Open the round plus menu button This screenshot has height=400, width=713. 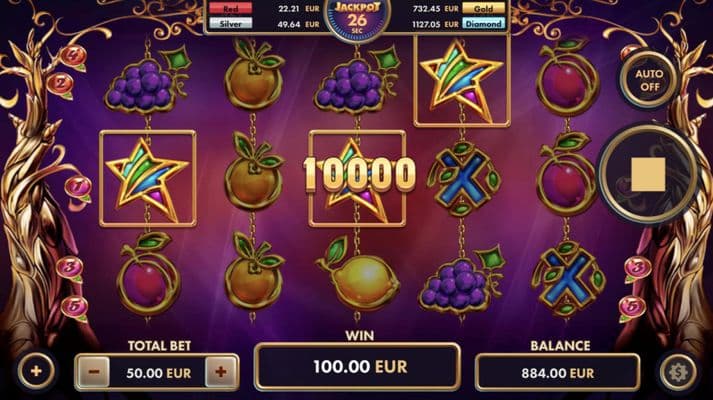coord(36,371)
